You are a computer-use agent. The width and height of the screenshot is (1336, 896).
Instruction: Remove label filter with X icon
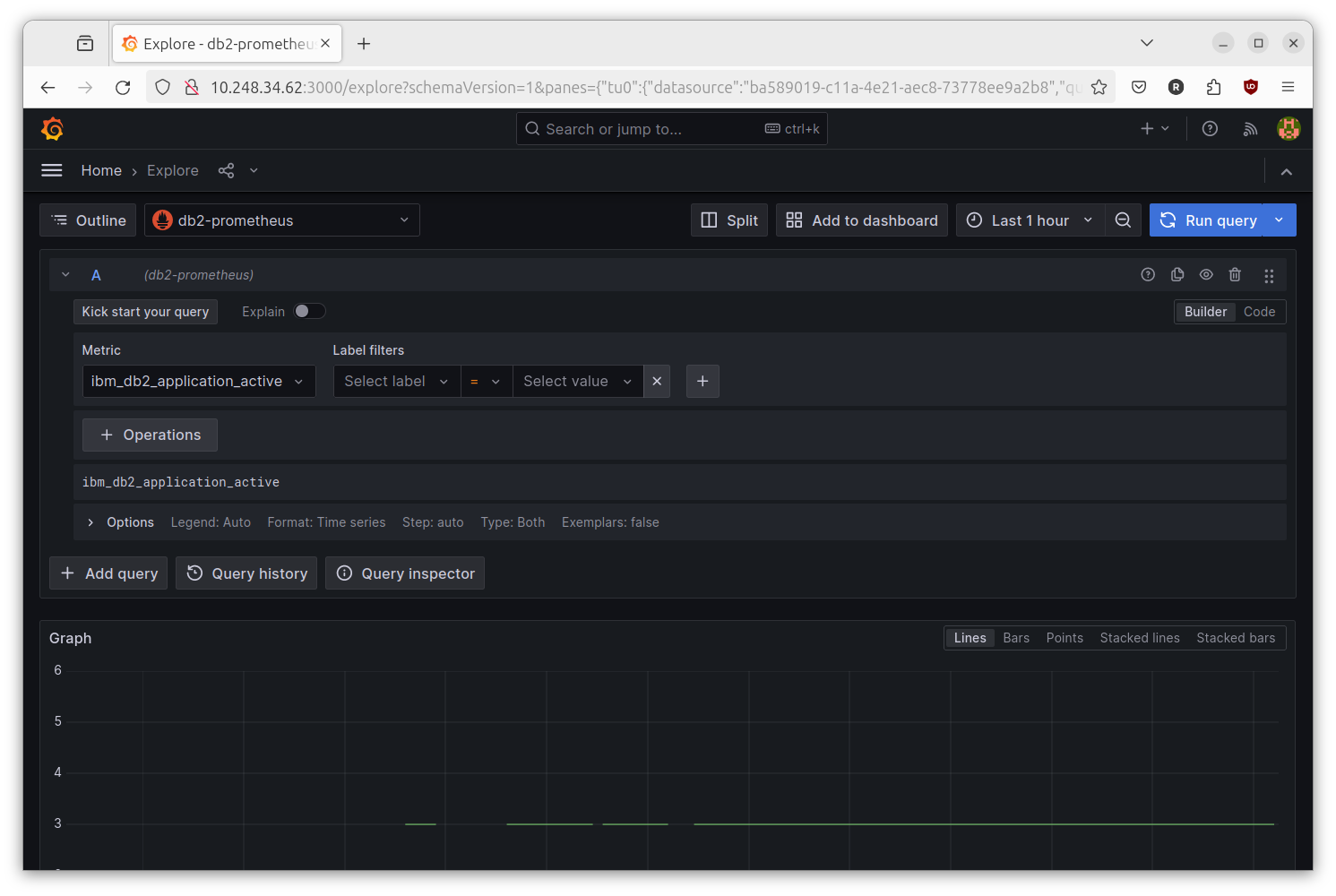[657, 381]
